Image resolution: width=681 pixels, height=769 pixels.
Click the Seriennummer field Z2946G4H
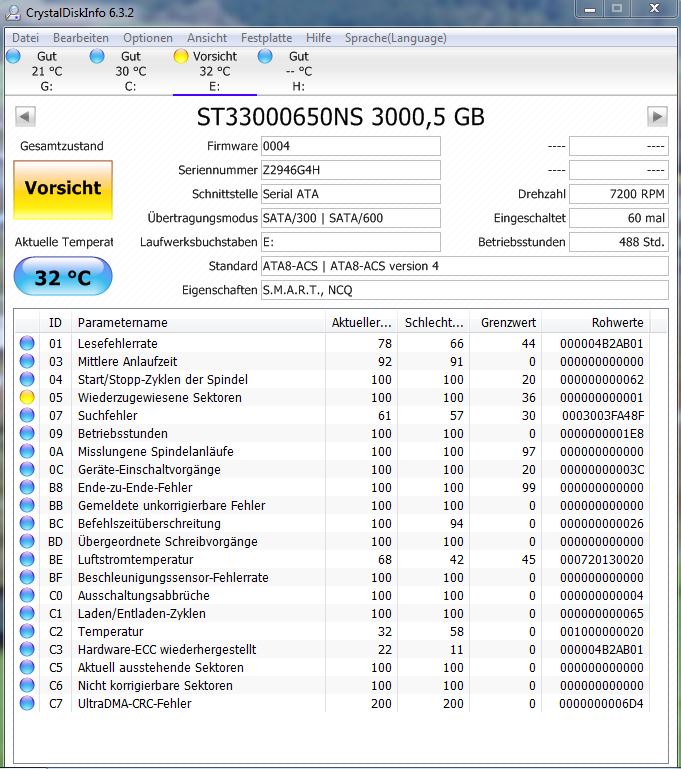(351, 170)
